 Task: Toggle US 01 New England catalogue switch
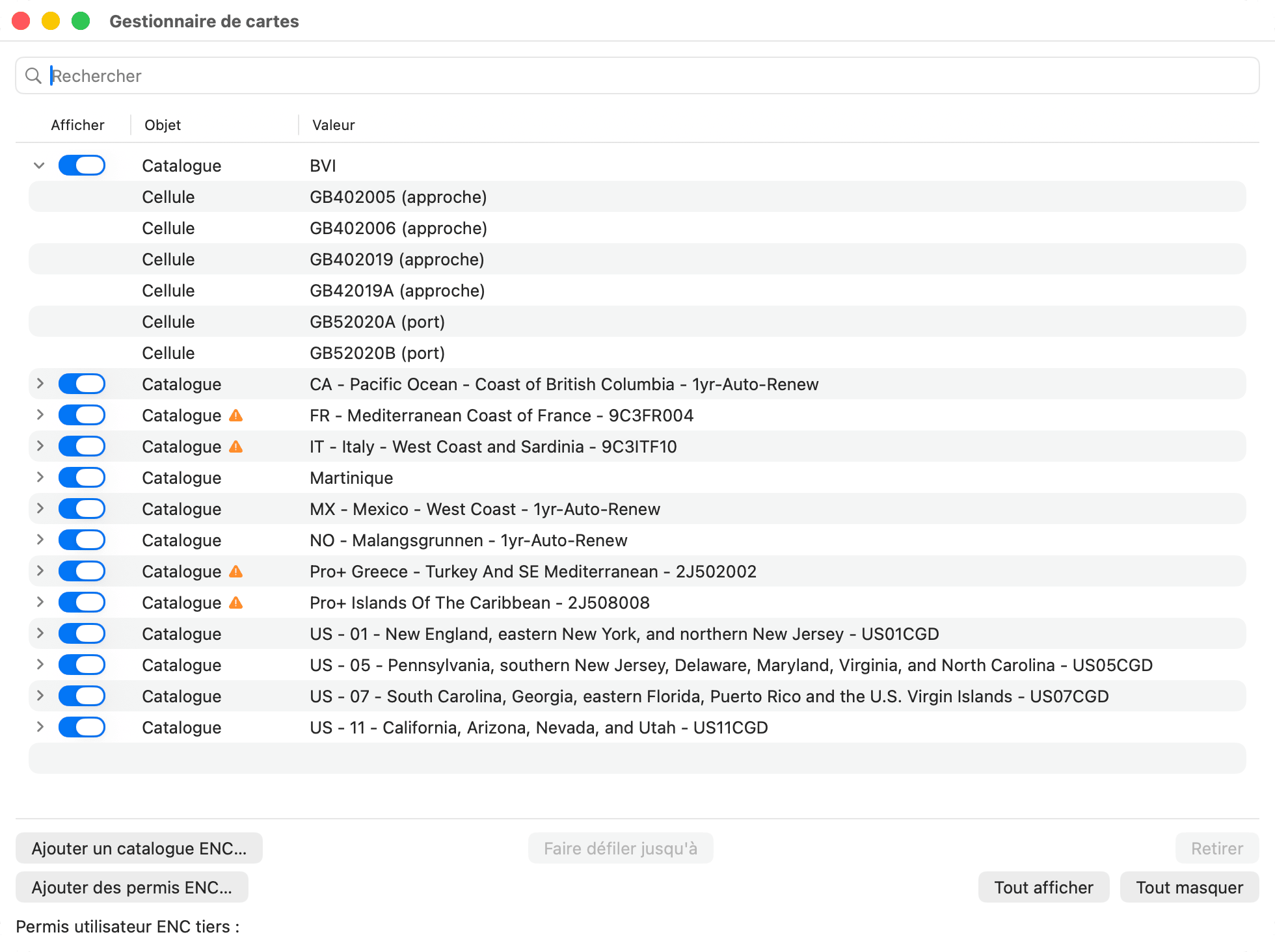82,633
